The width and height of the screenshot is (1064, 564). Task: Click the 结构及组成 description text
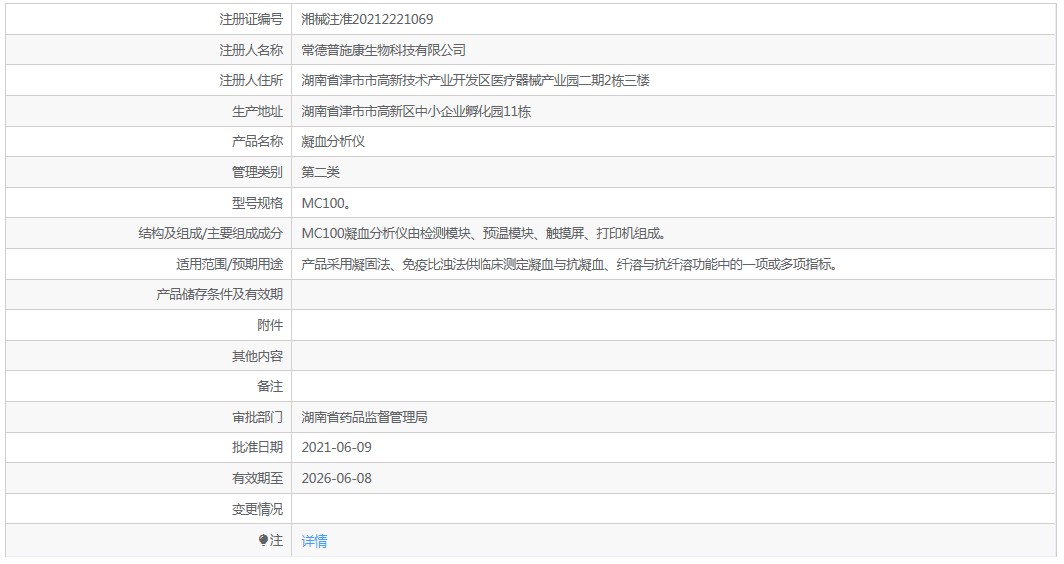pyautogui.click(x=484, y=233)
